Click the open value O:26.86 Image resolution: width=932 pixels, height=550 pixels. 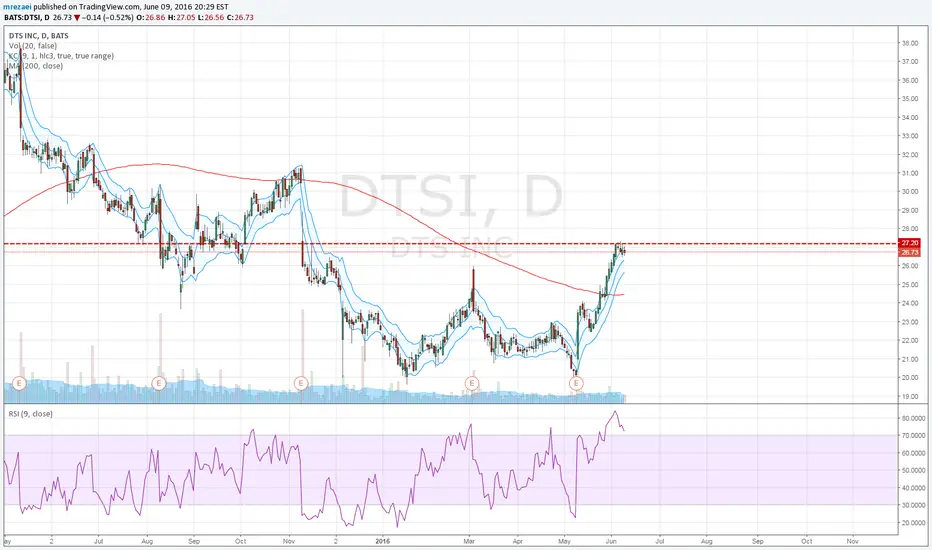[x=151, y=18]
